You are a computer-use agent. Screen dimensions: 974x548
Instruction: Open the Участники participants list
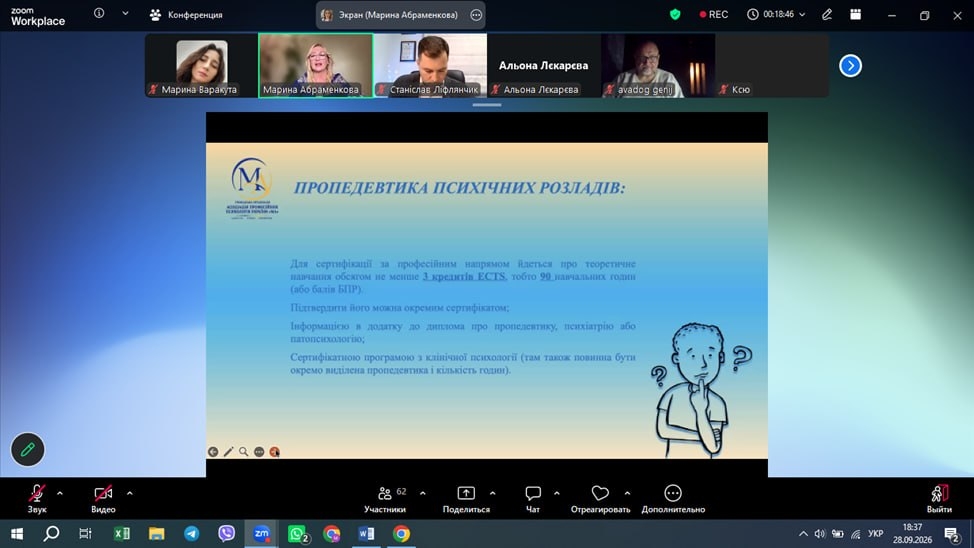[x=385, y=499]
